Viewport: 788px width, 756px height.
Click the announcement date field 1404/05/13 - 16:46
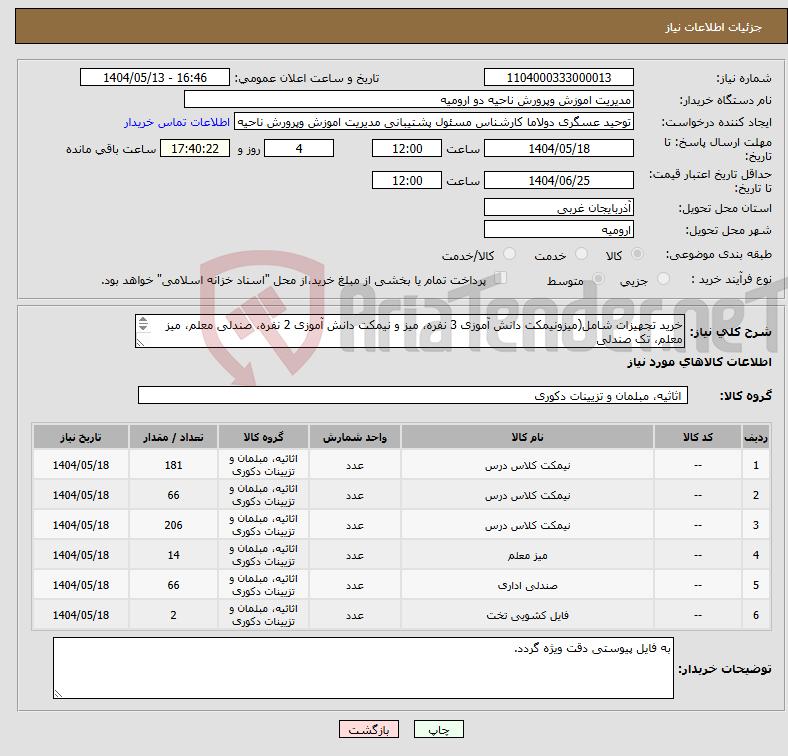155,77
